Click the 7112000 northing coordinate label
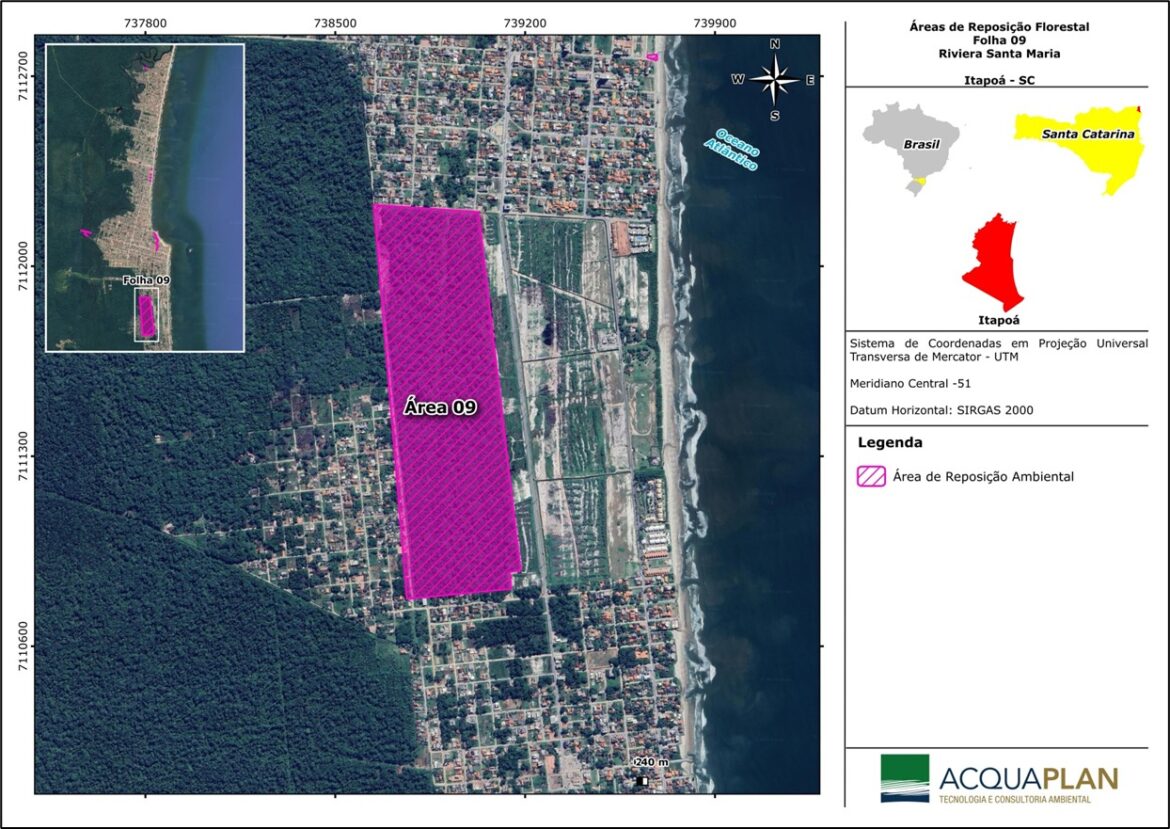This screenshot has height=829, width=1170. pos(20,266)
